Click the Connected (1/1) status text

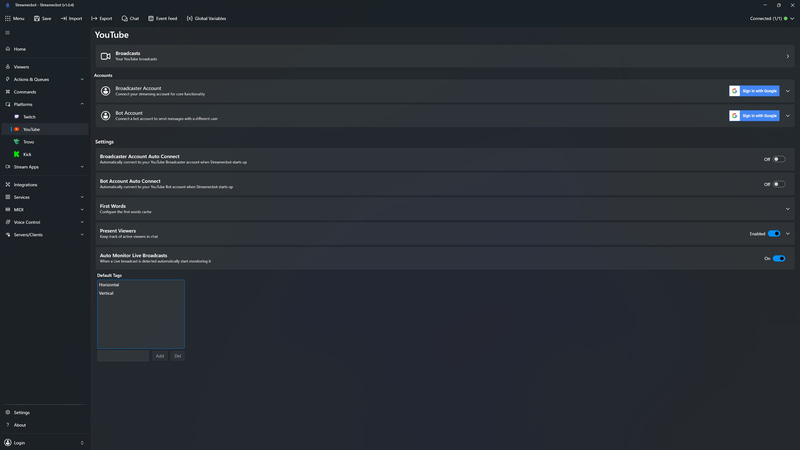click(x=766, y=18)
